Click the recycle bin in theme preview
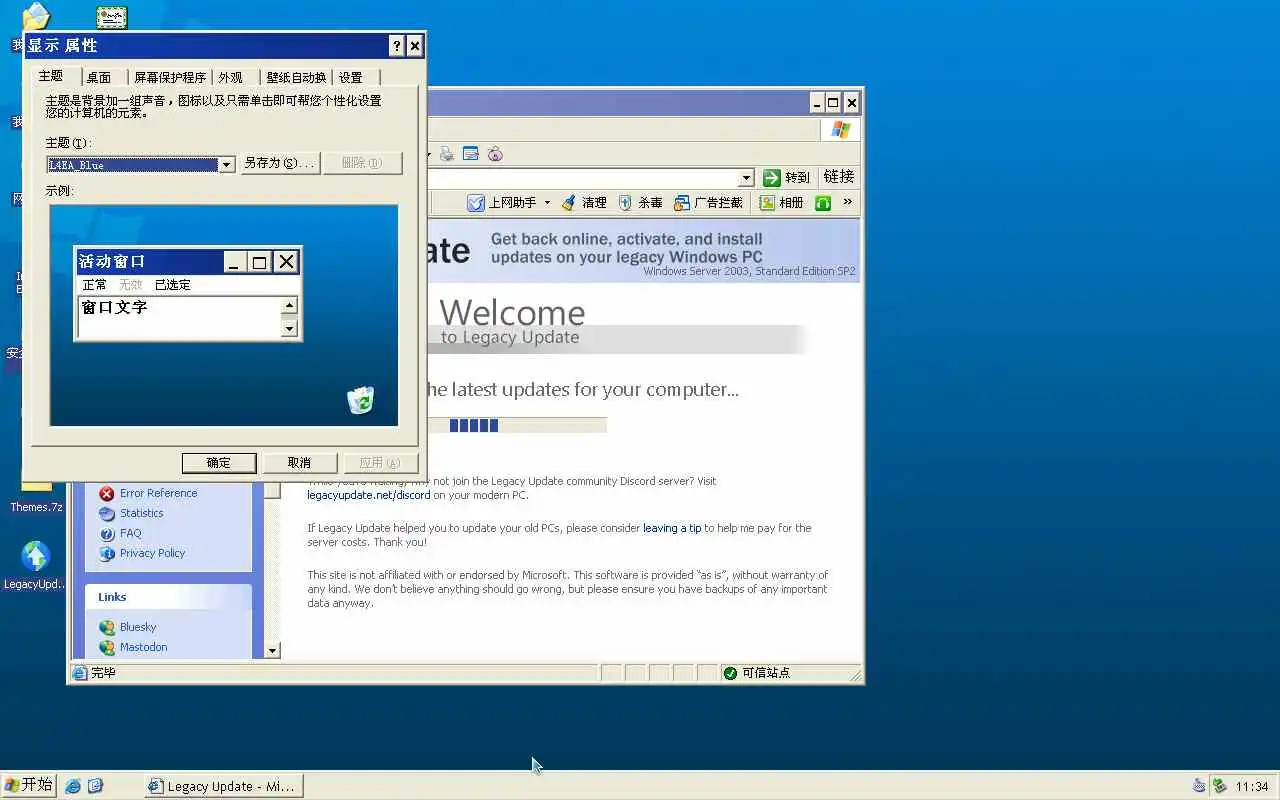 click(360, 400)
